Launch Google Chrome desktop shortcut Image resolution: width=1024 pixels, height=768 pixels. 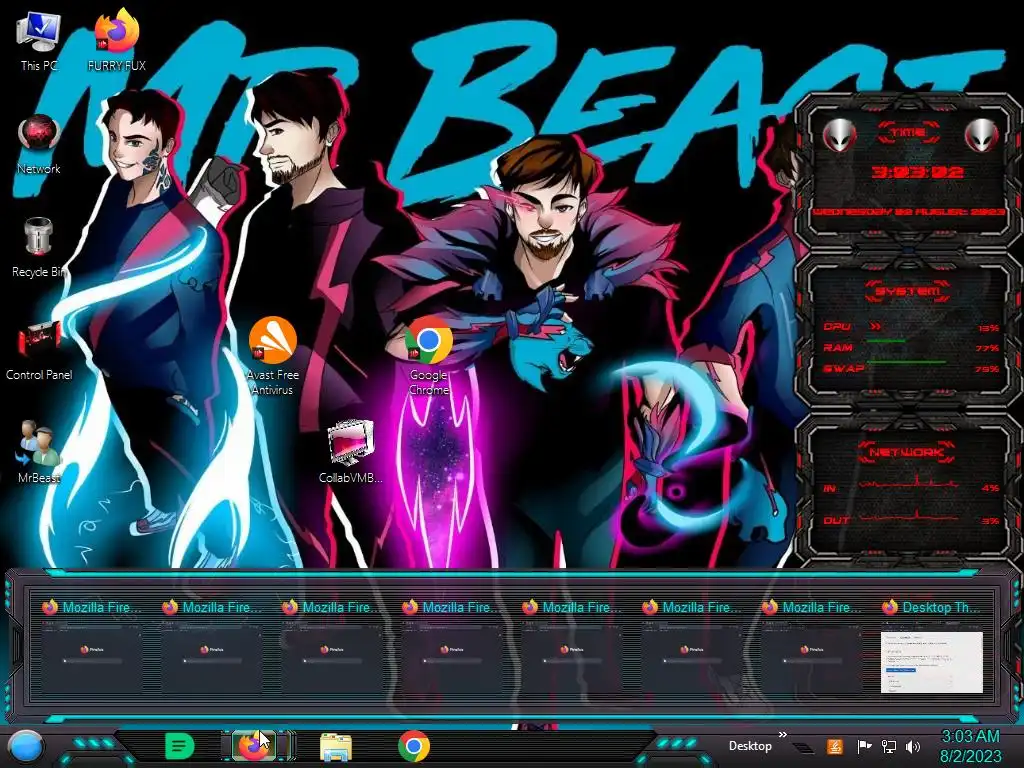point(428,356)
